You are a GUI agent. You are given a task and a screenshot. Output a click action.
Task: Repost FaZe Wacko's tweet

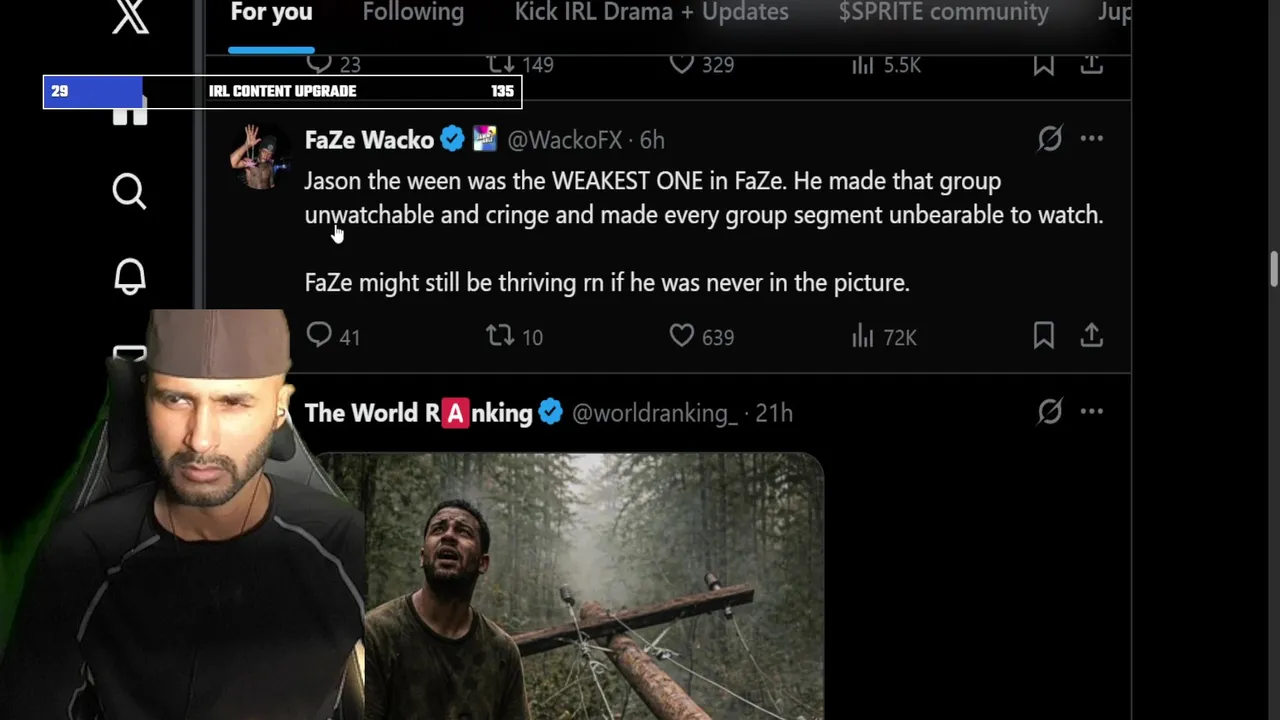click(x=514, y=336)
